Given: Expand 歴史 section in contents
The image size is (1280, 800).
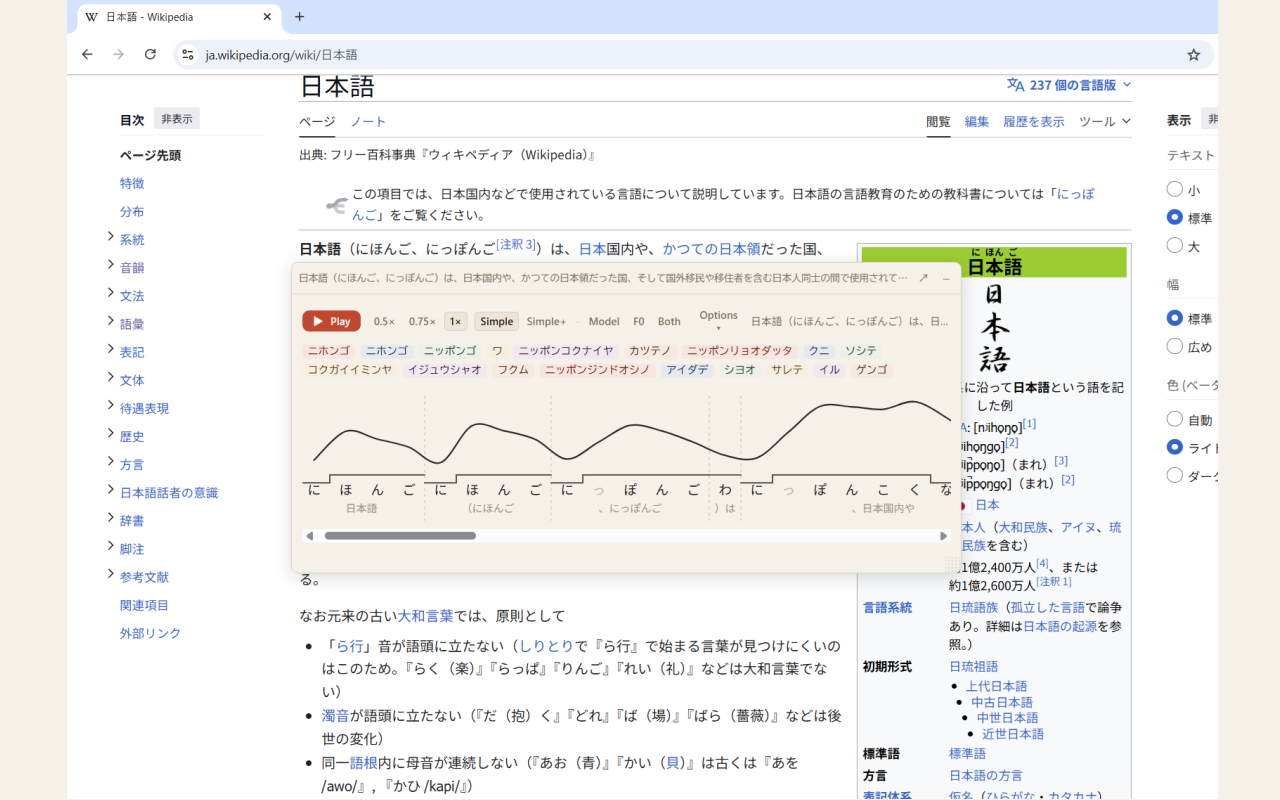Looking at the screenshot, I should click(110, 434).
